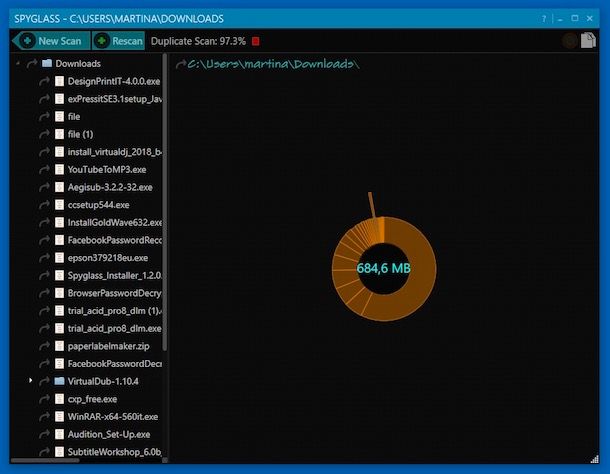Select Spyglass_Installer_1.2.0 entry
Viewport: 610px width, 474px height.
point(115,276)
